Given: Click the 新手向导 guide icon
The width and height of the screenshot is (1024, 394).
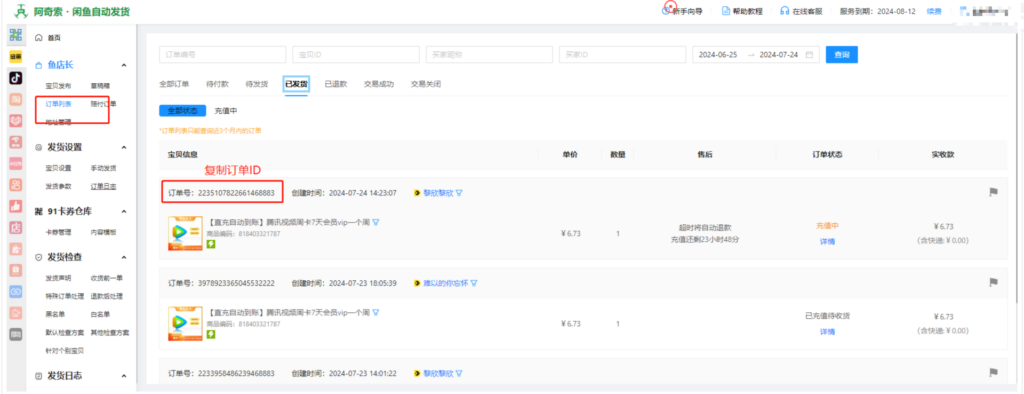Looking at the screenshot, I should click(x=667, y=10).
